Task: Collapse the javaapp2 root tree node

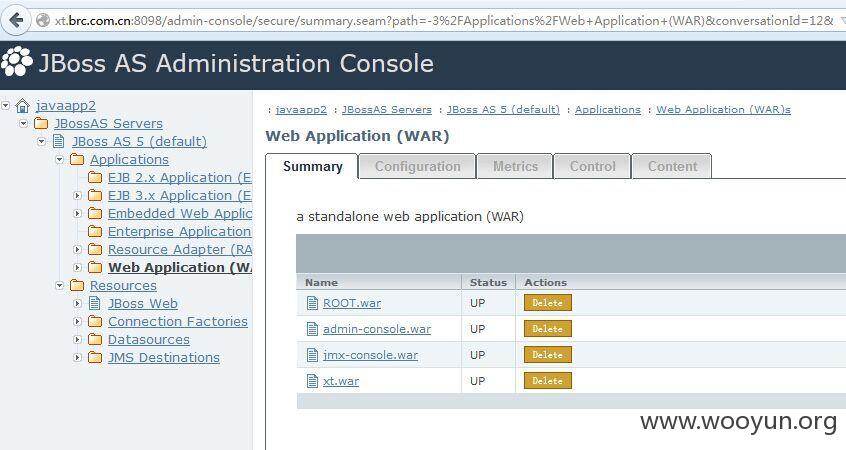Action: (6, 105)
